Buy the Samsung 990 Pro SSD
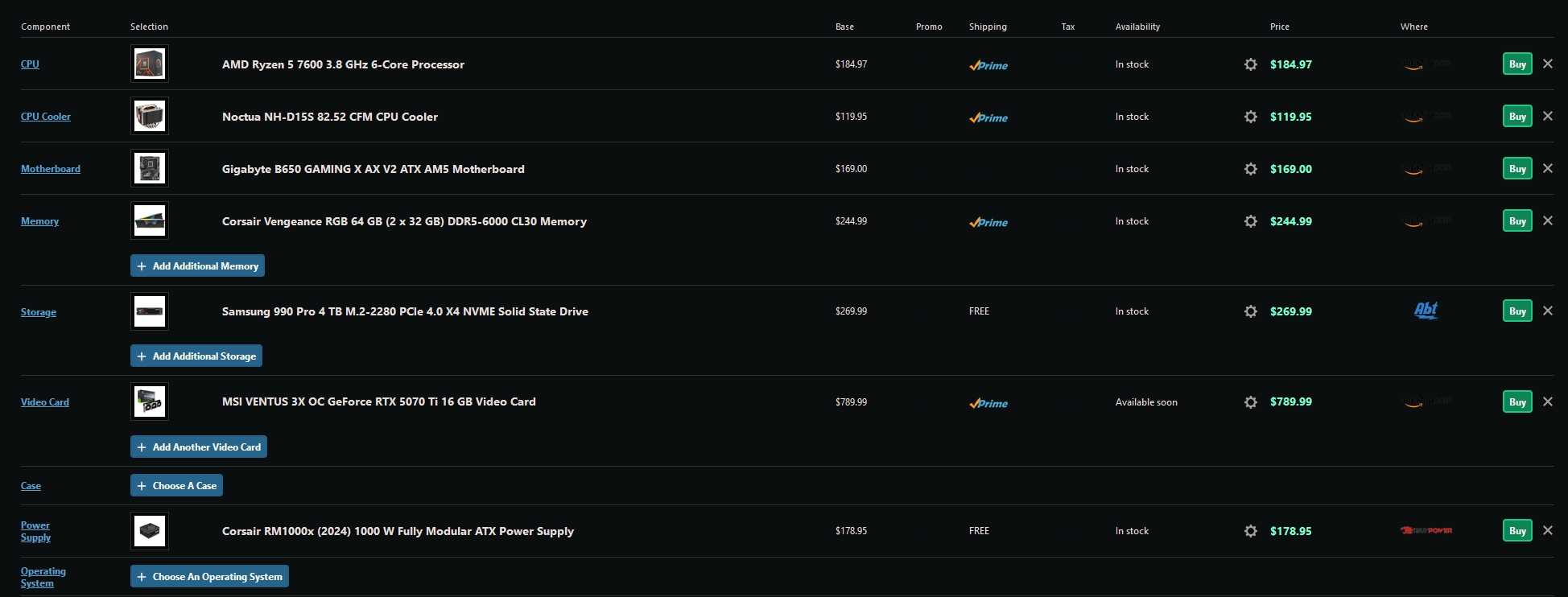The height and width of the screenshot is (597, 1568). [x=1517, y=311]
